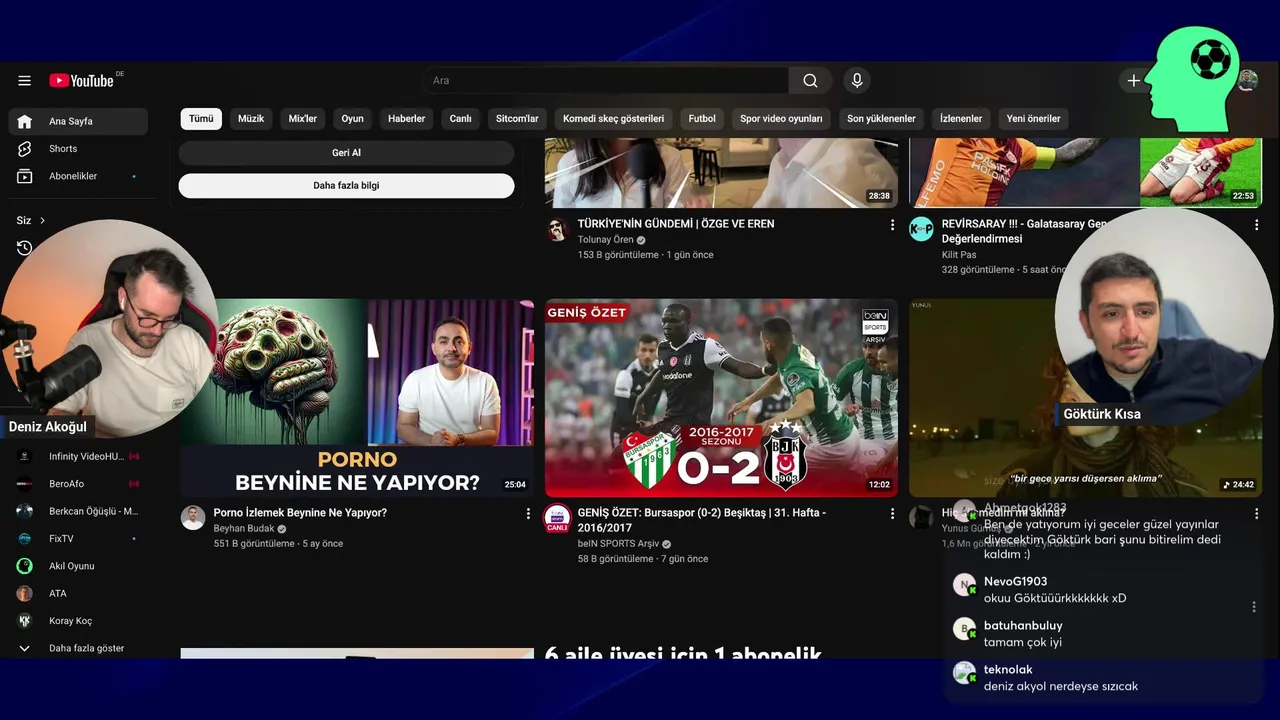Open Kilit Pas channel link
Image resolution: width=1280 pixels, height=720 pixels.
tap(959, 255)
